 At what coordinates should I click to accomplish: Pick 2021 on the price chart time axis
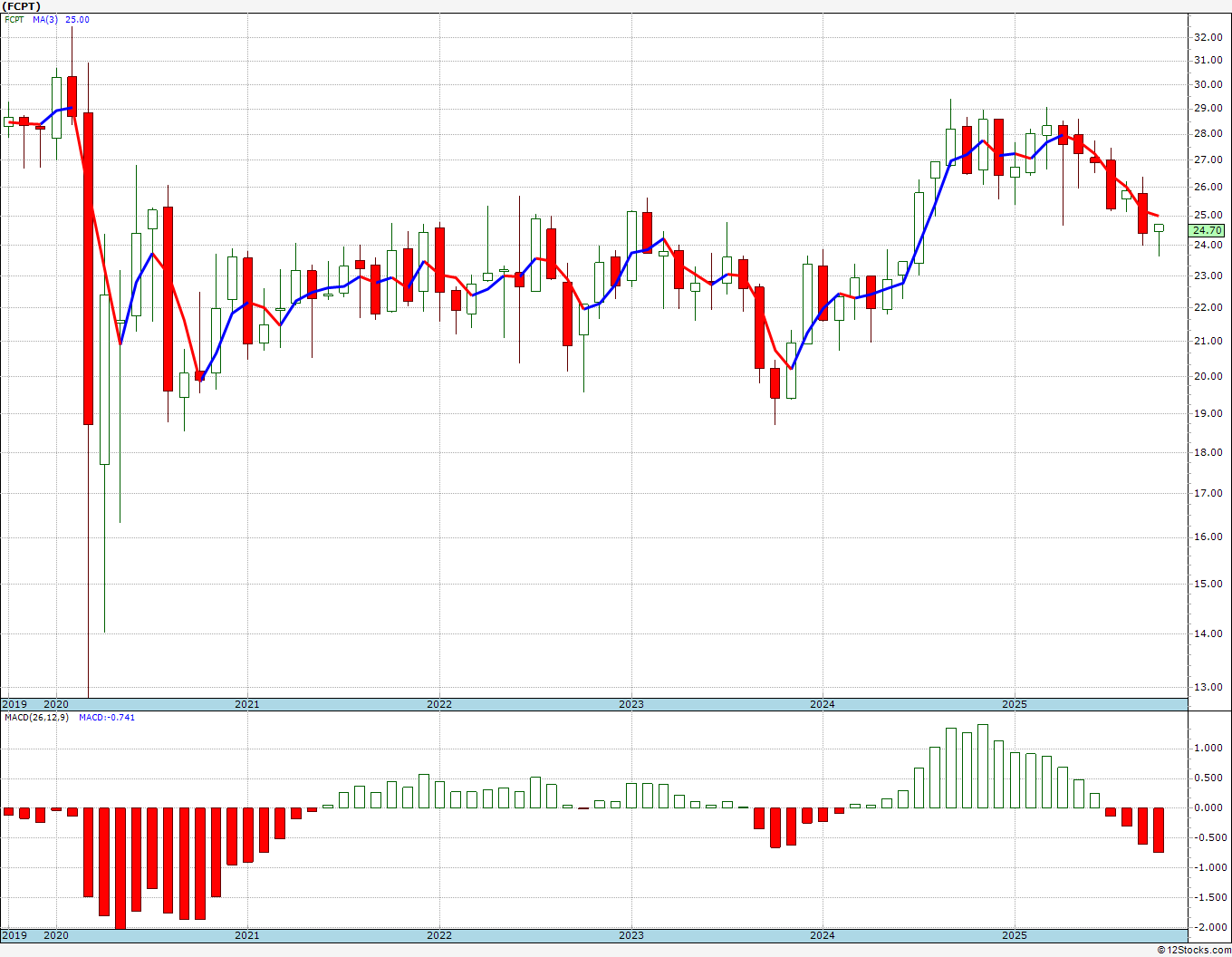tap(247, 704)
